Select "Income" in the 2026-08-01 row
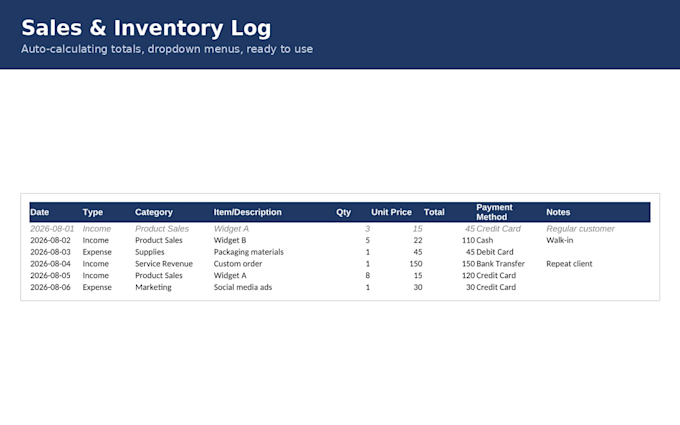 coord(97,229)
